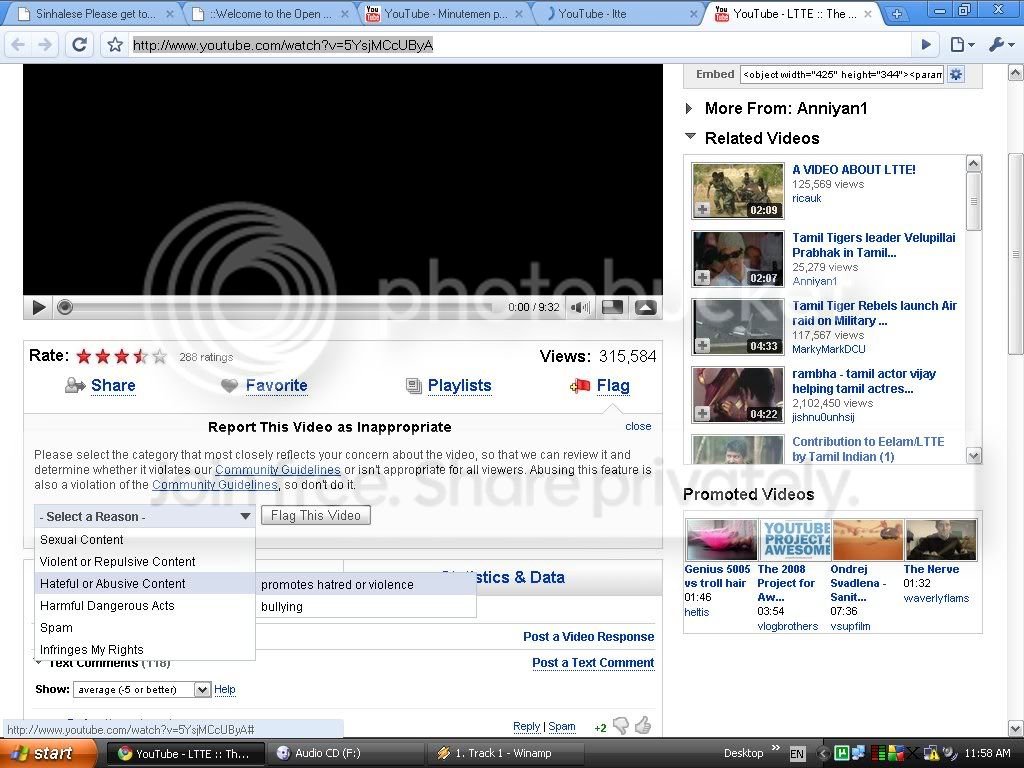The image size is (1024, 768).
Task: Open the wrench settings menu
Action: [x=1001, y=44]
